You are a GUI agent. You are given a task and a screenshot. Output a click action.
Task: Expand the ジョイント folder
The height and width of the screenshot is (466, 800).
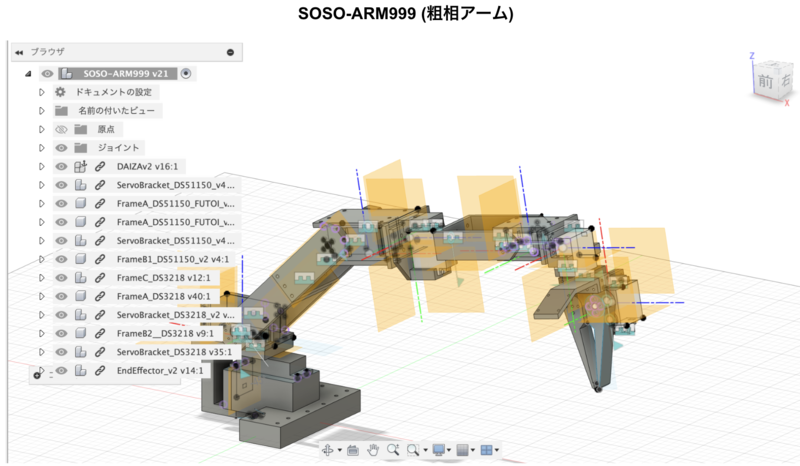[42, 148]
